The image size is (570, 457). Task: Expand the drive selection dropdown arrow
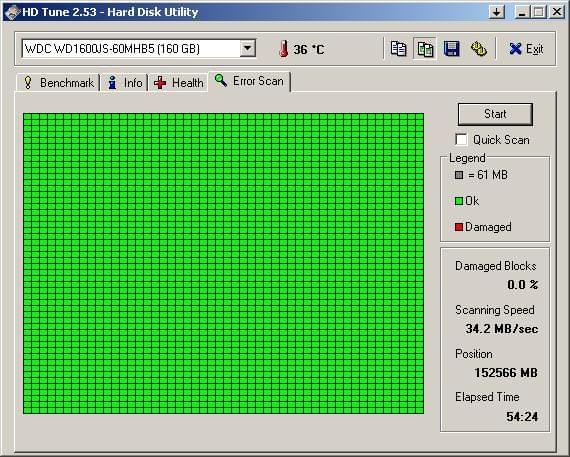tap(248, 48)
